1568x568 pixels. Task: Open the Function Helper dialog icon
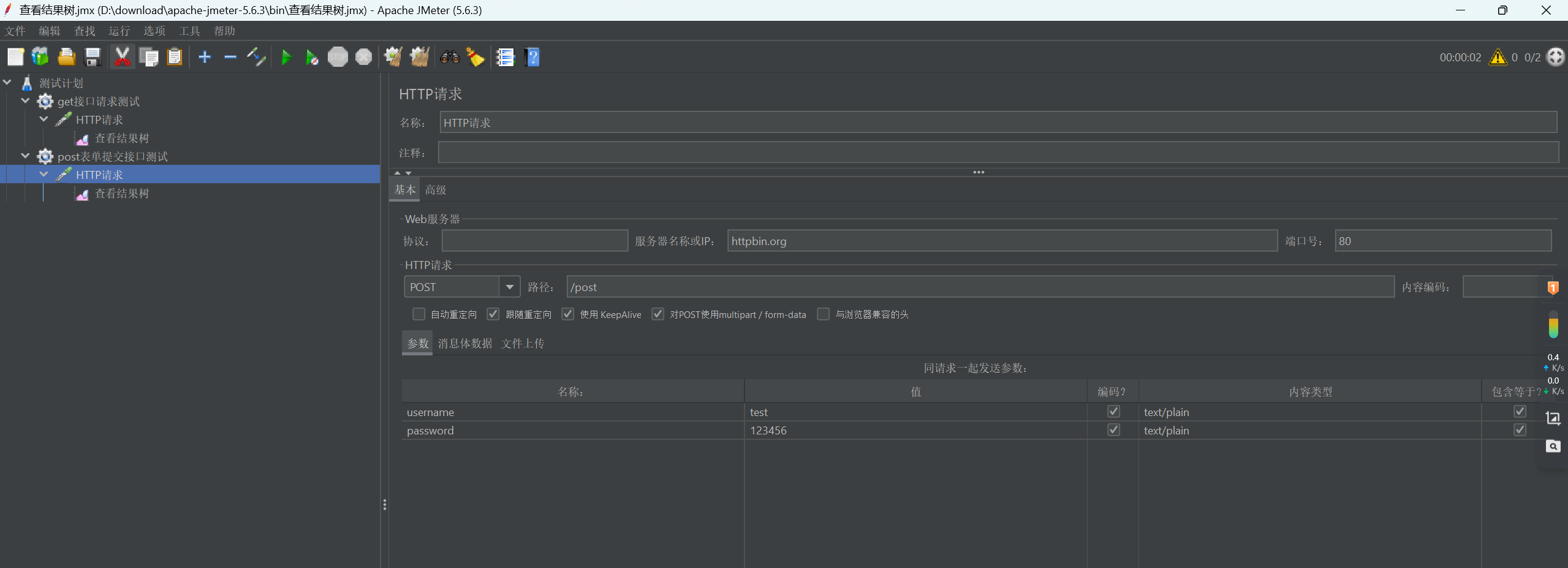(506, 57)
